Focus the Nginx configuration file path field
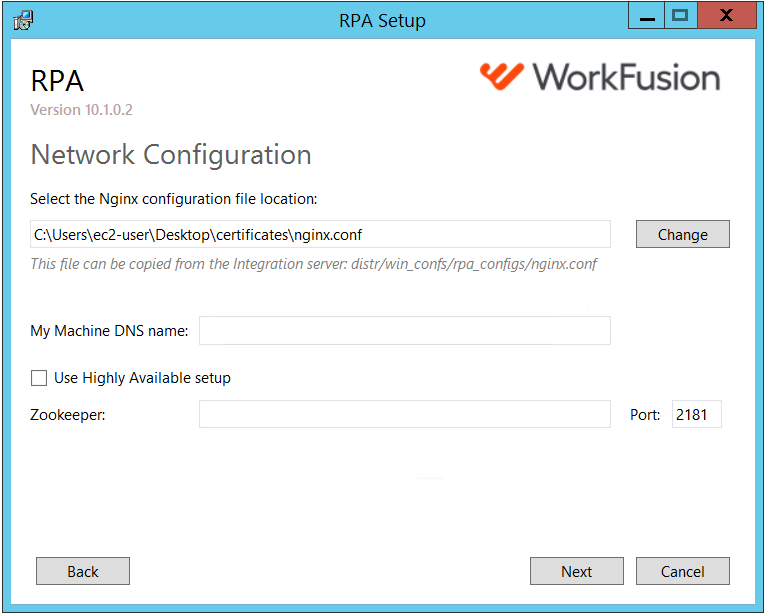The image size is (766, 615). point(320,234)
